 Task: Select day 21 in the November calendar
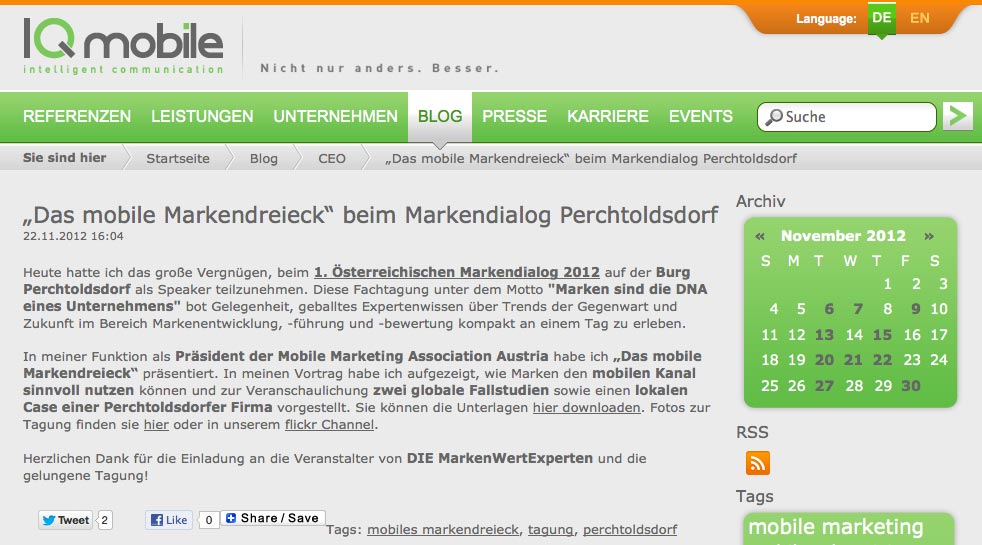tap(853, 360)
